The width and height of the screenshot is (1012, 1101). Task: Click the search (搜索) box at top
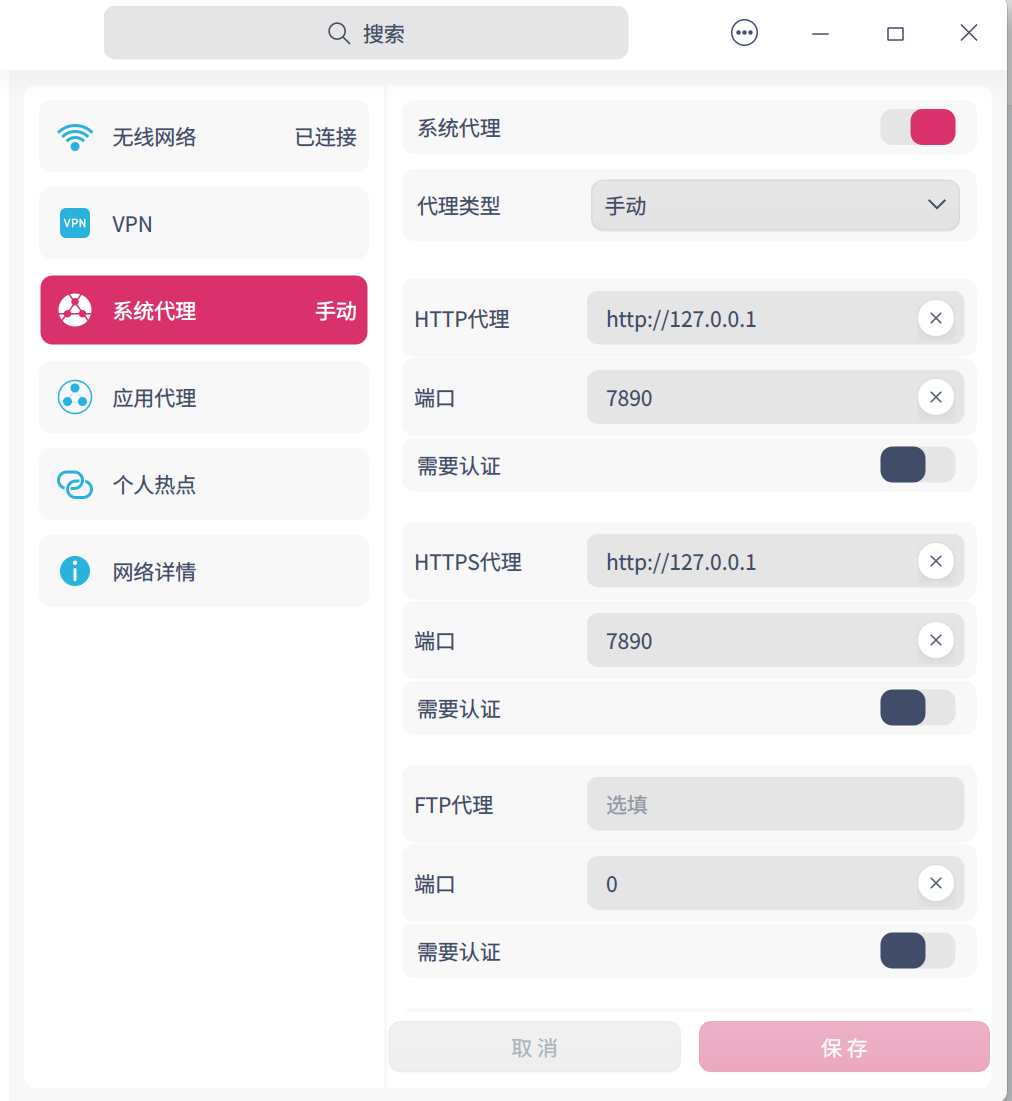pyautogui.click(x=366, y=33)
